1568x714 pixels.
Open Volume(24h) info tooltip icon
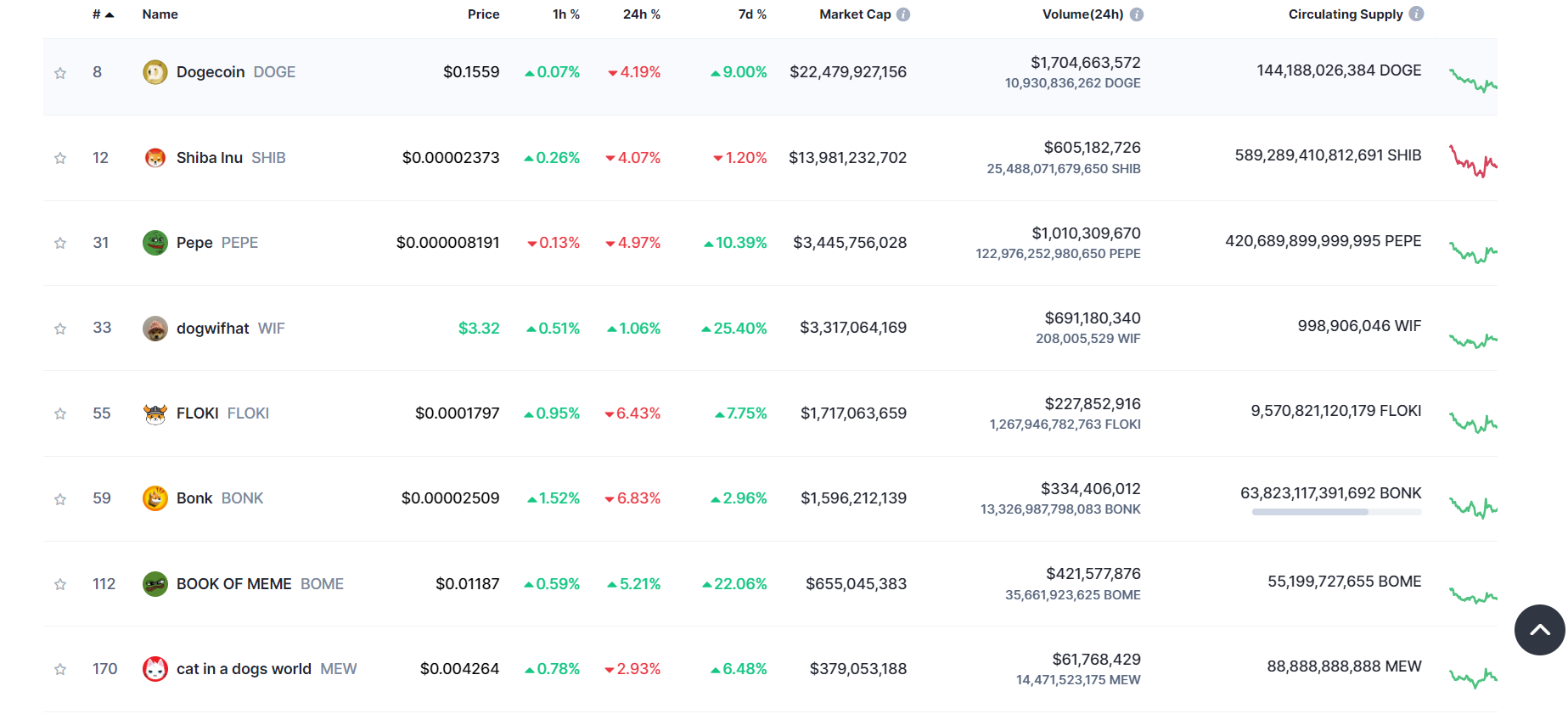[x=1137, y=14]
